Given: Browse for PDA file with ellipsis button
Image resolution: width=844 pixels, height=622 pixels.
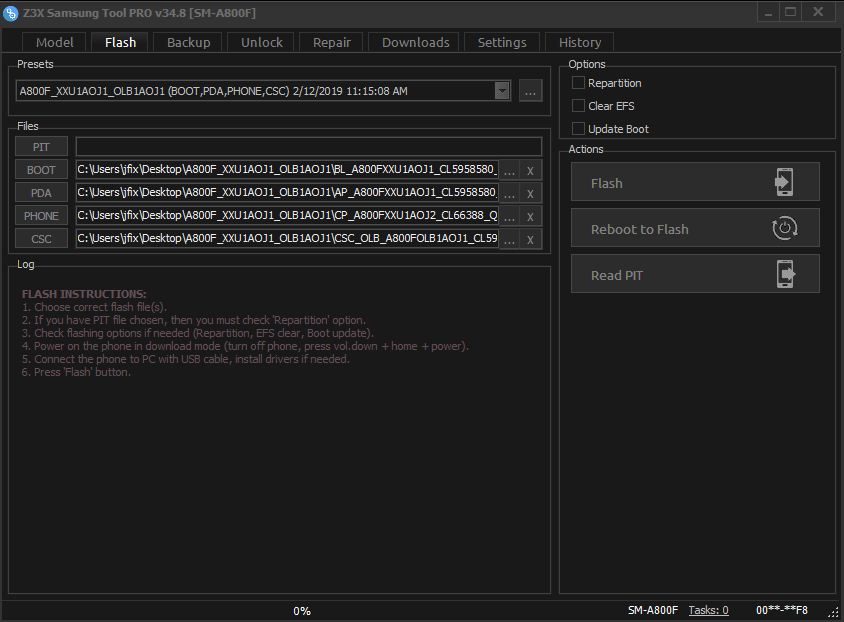Looking at the screenshot, I should click(509, 193).
